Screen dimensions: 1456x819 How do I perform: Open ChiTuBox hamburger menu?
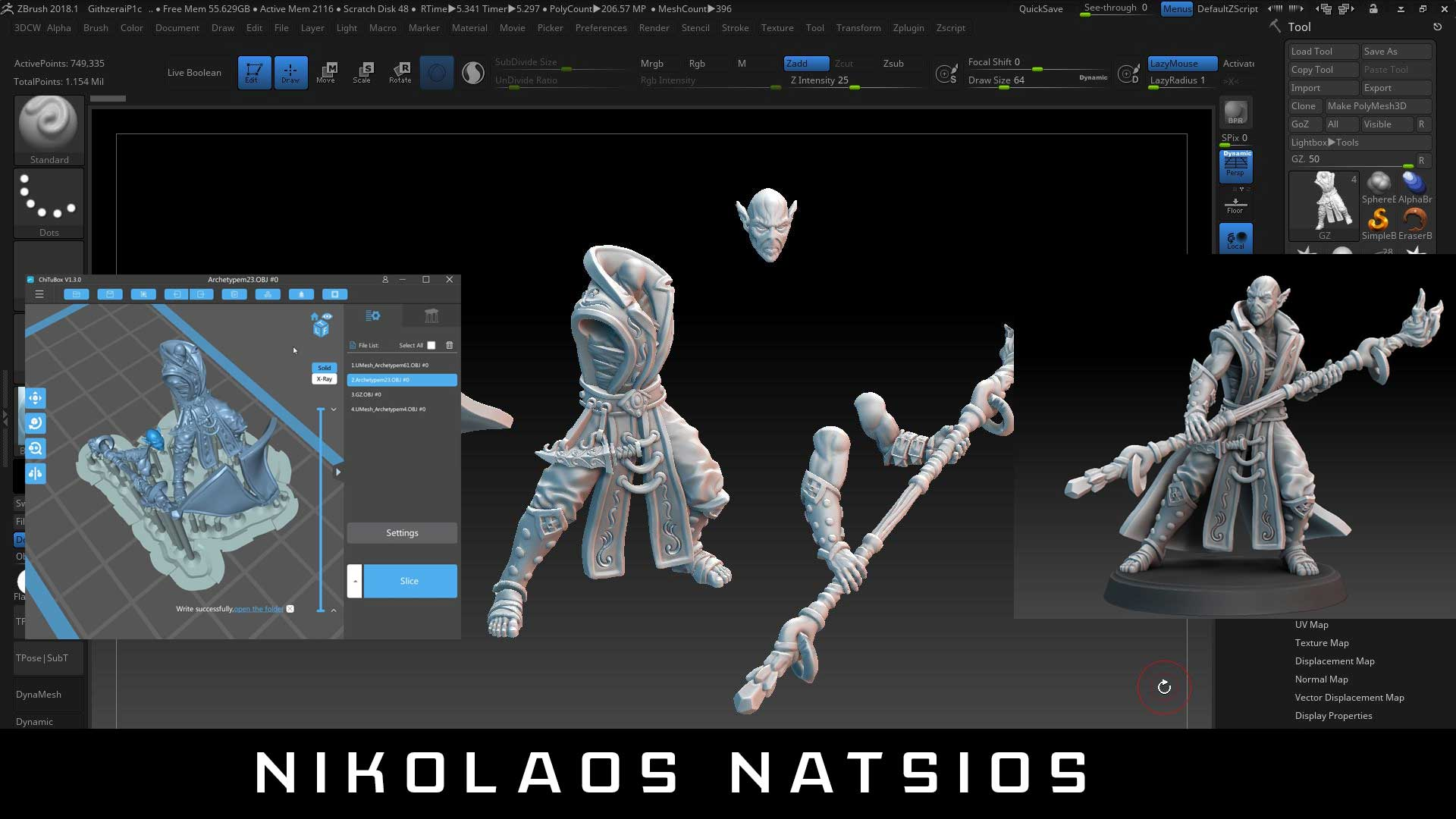point(39,294)
